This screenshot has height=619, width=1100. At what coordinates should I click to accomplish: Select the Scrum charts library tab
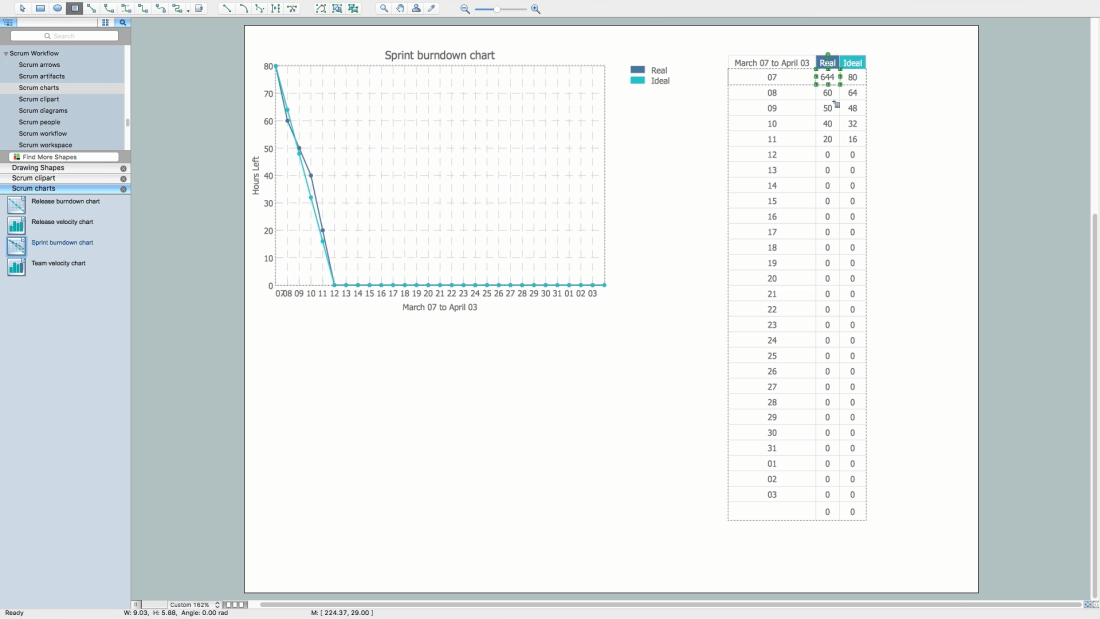click(x=34, y=188)
